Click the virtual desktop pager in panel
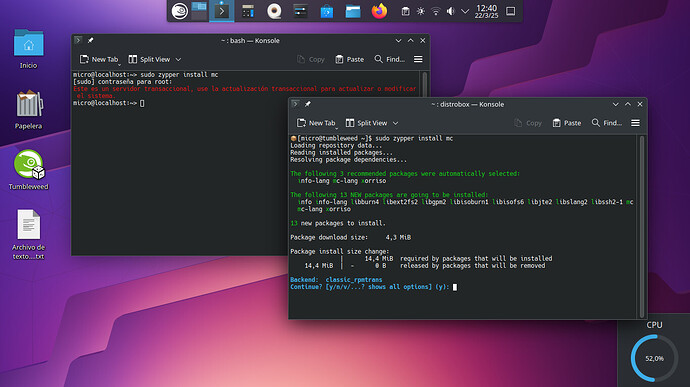 199,11
